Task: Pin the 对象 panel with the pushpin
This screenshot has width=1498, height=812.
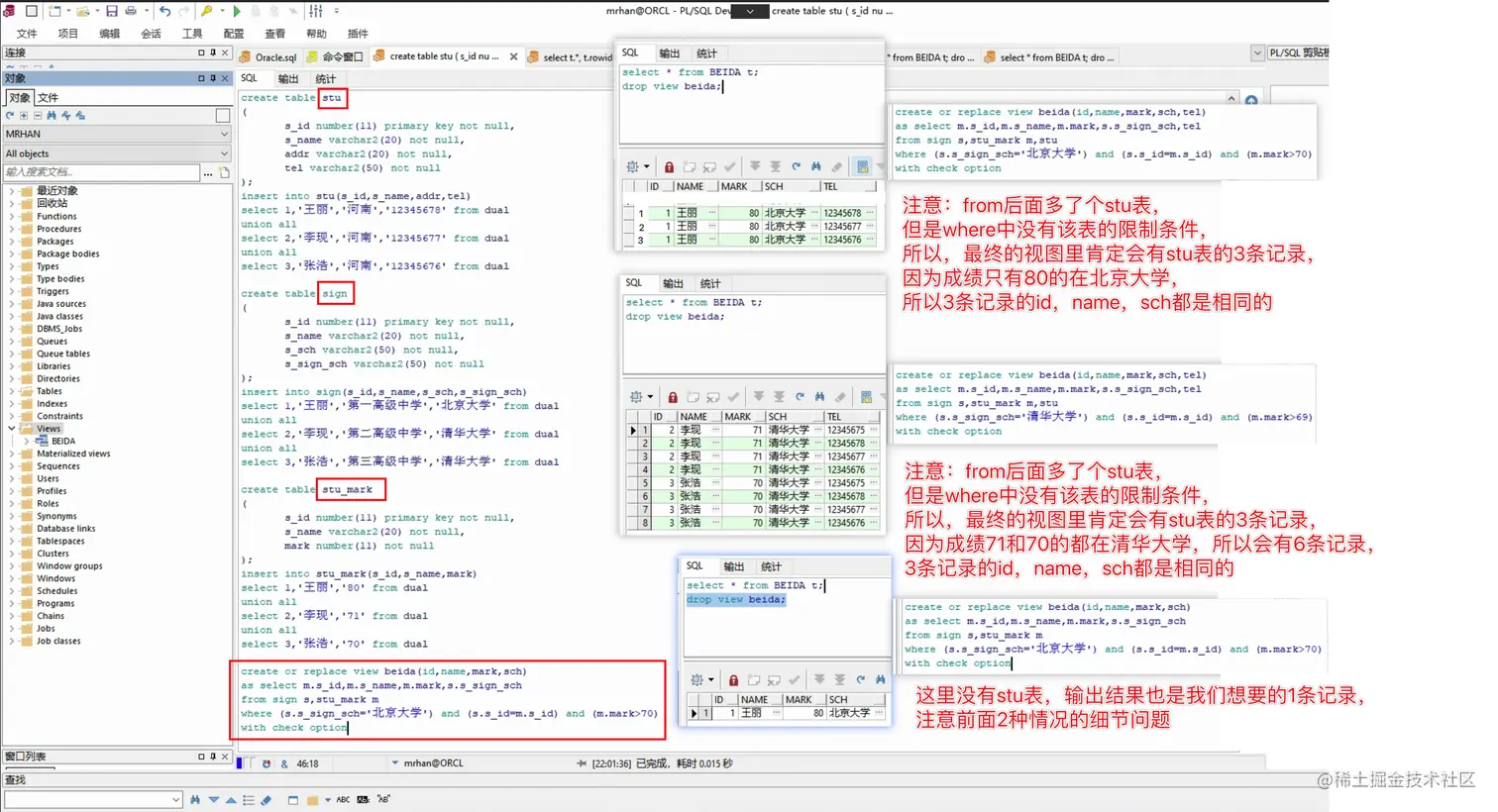Action: coord(212,78)
